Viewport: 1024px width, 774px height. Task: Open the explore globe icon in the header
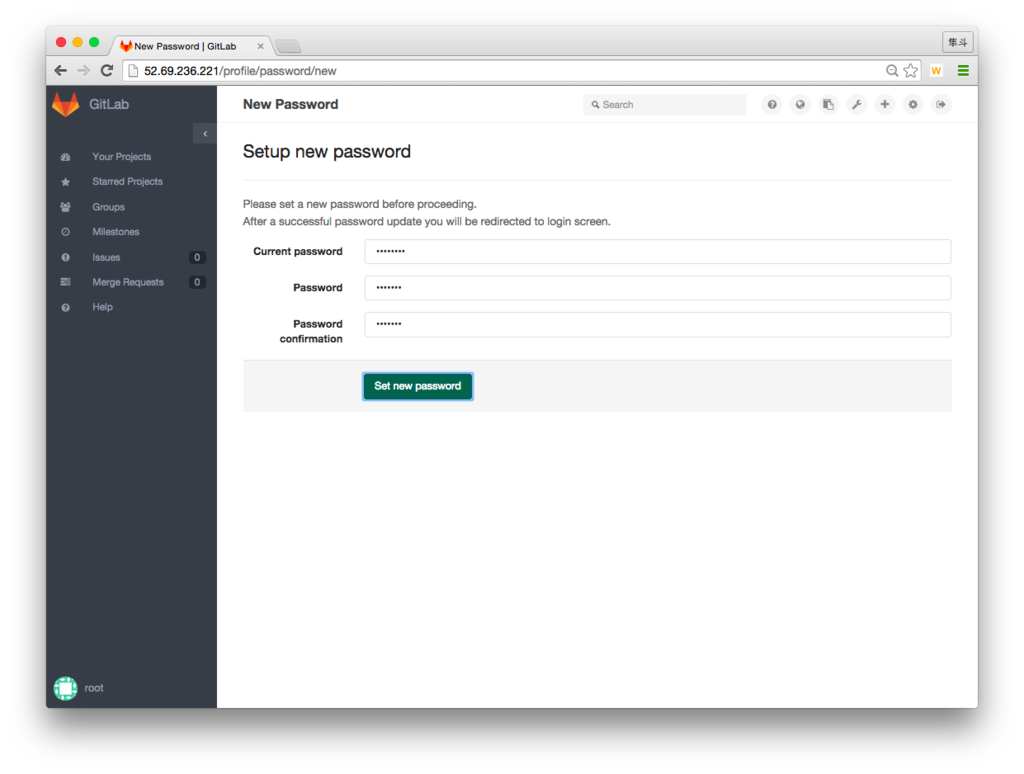800,105
